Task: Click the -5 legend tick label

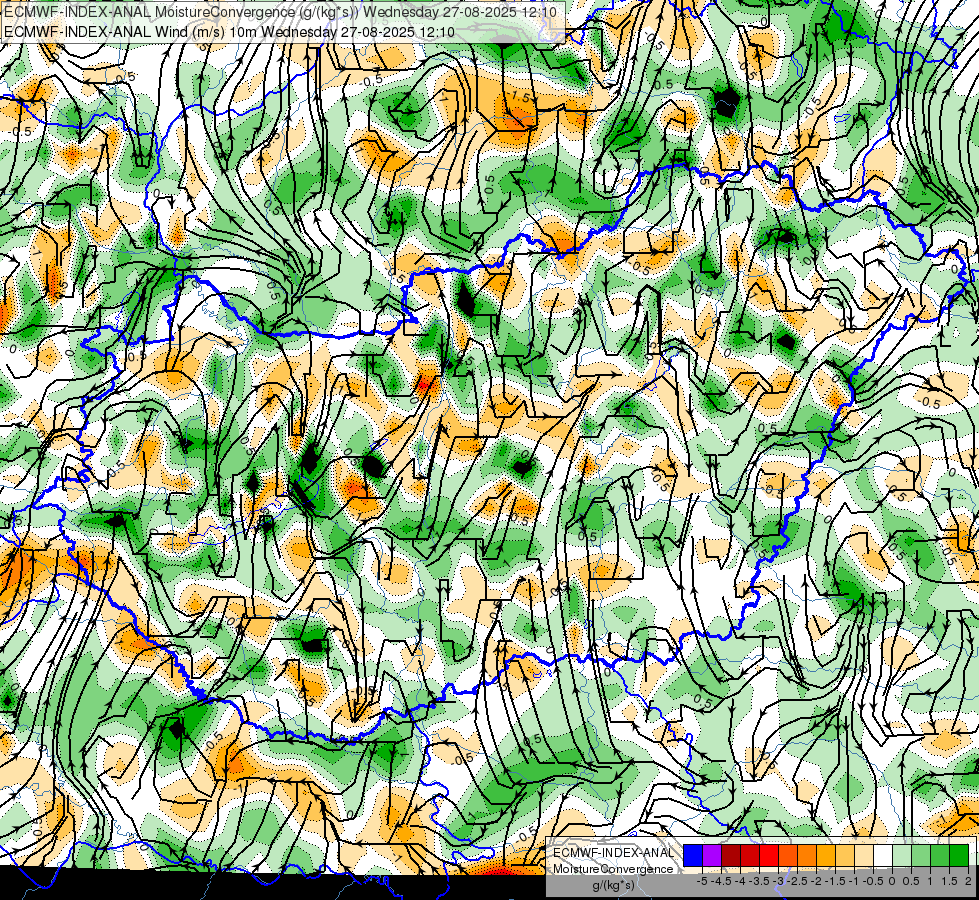Action: pos(702,881)
